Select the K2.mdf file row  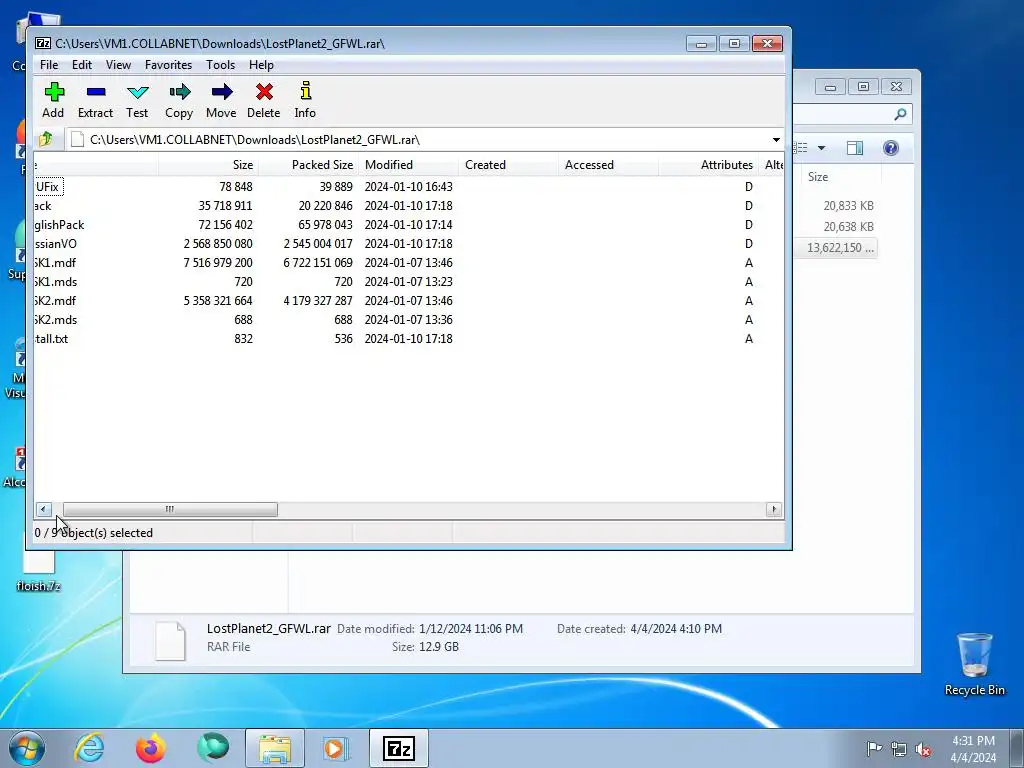pyautogui.click(x=408, y=300)
